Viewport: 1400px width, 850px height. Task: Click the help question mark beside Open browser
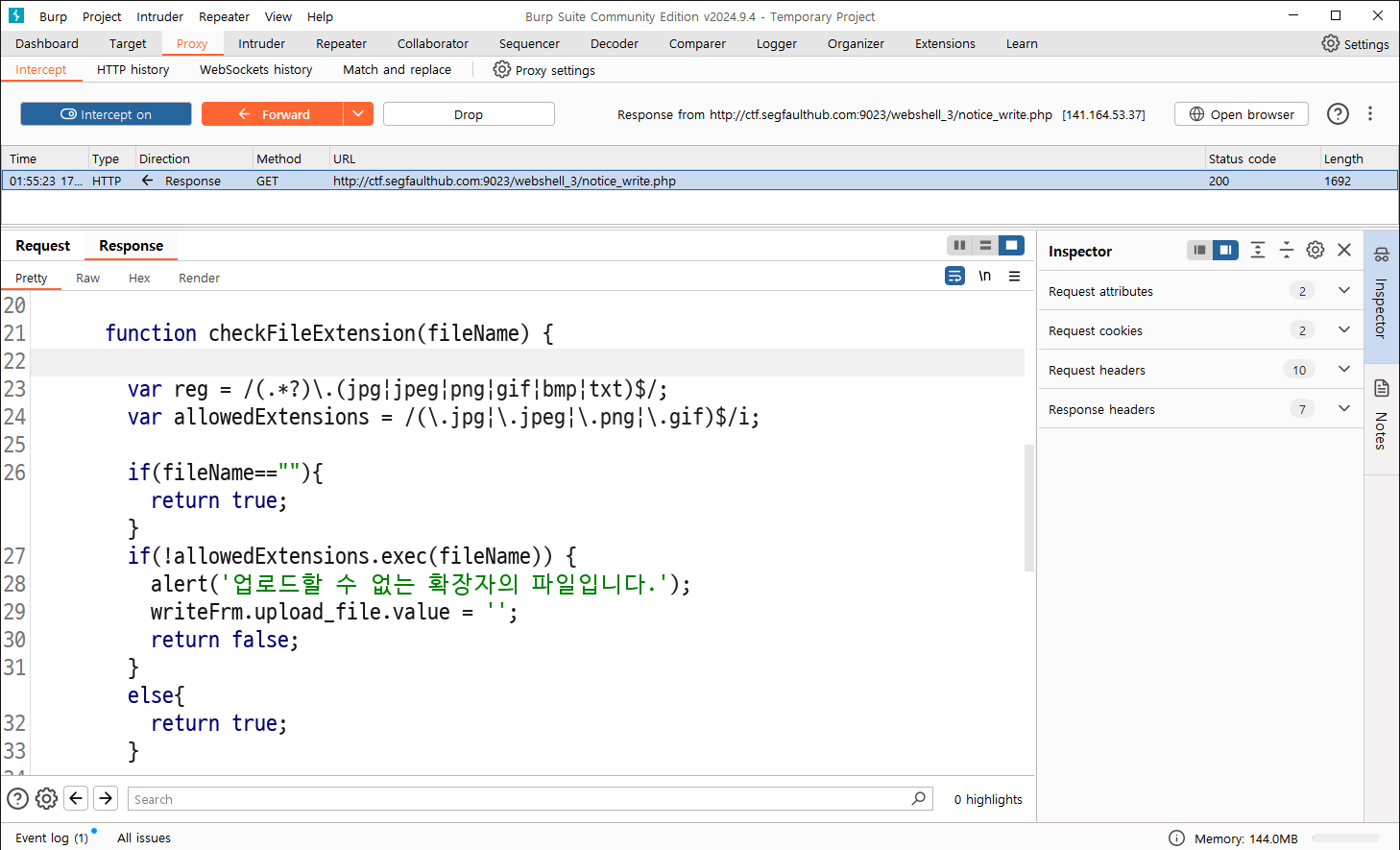pos(1338,113)
